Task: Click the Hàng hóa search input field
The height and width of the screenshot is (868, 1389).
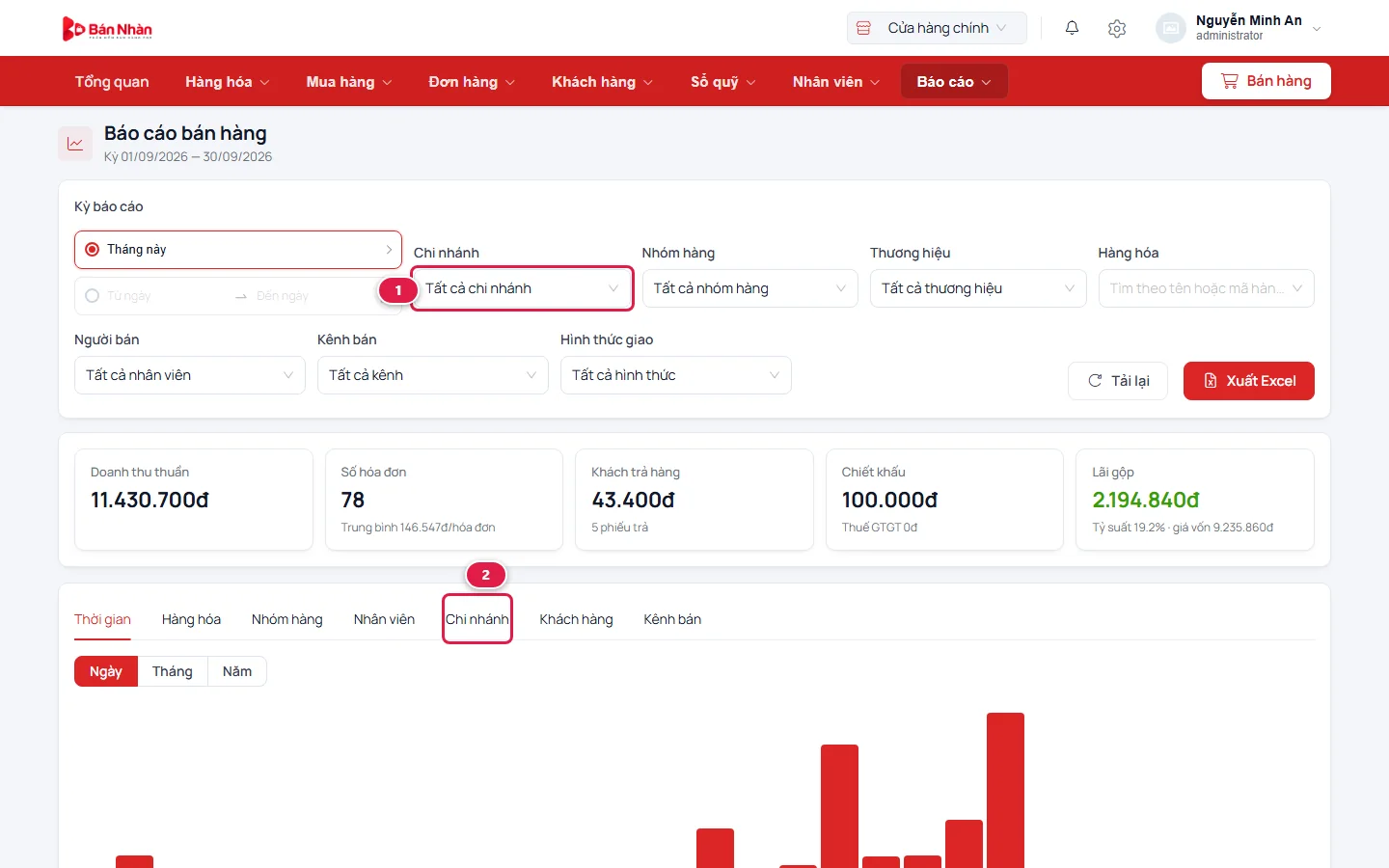Action: [1206, 288]
